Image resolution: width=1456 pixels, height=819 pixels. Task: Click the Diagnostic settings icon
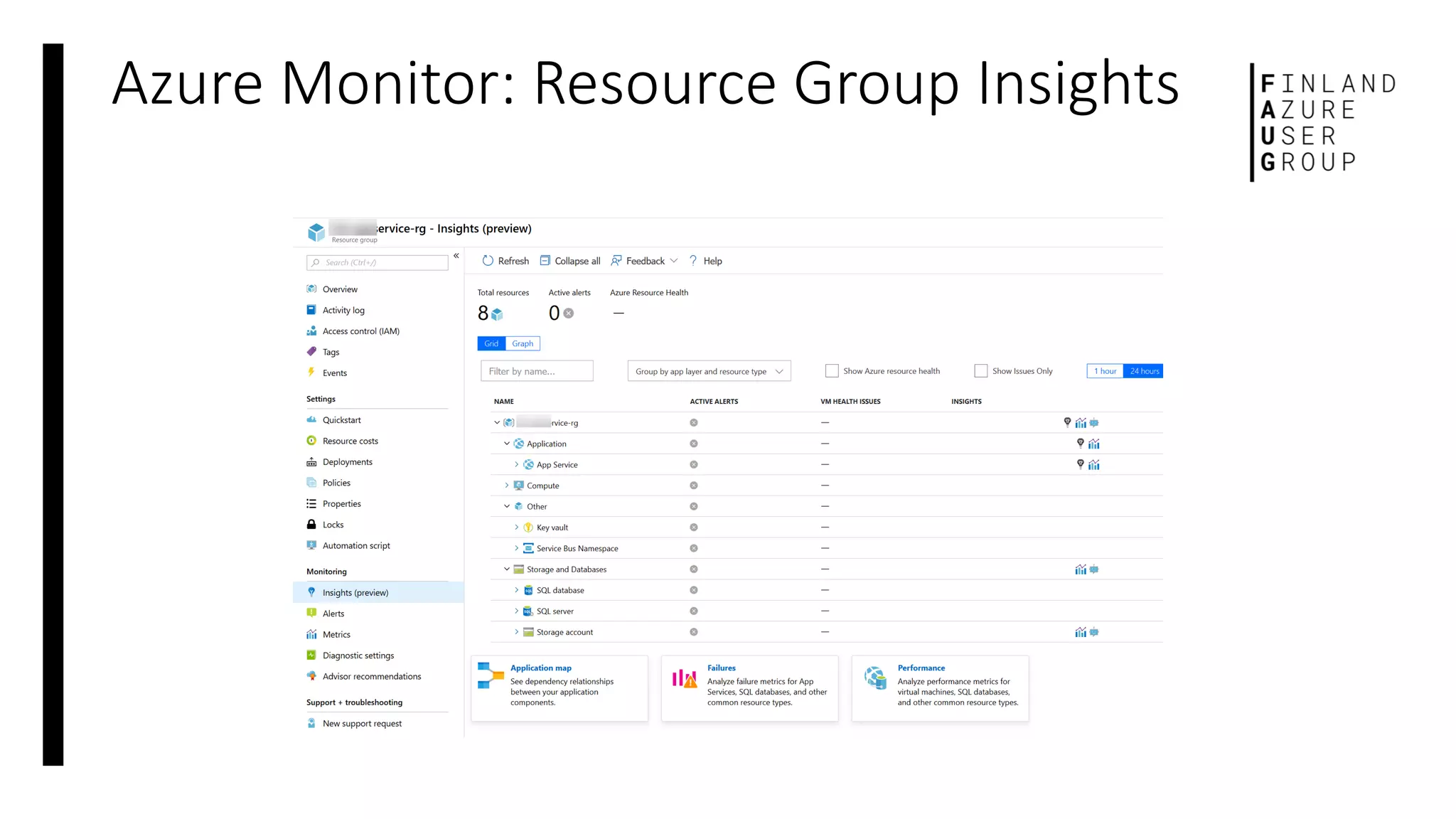[311, 655]
